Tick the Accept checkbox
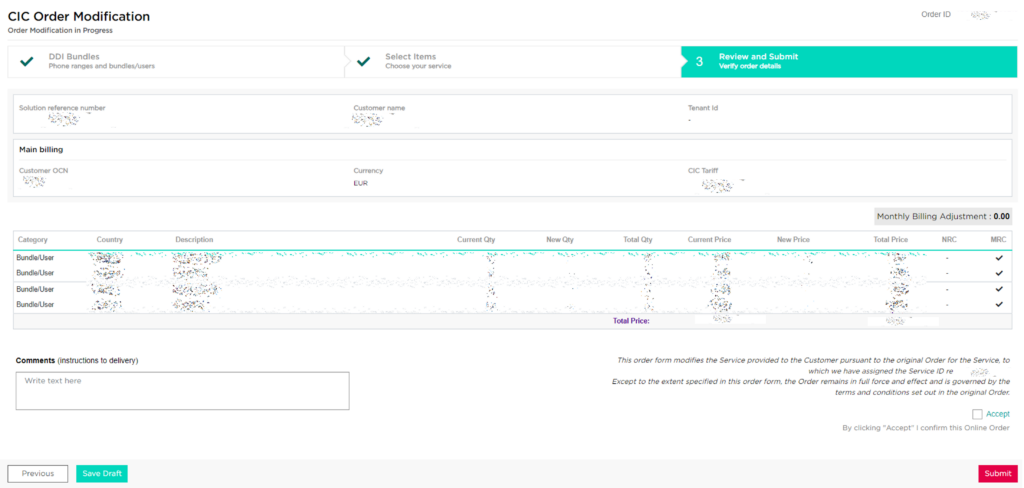 coord(977,414)
